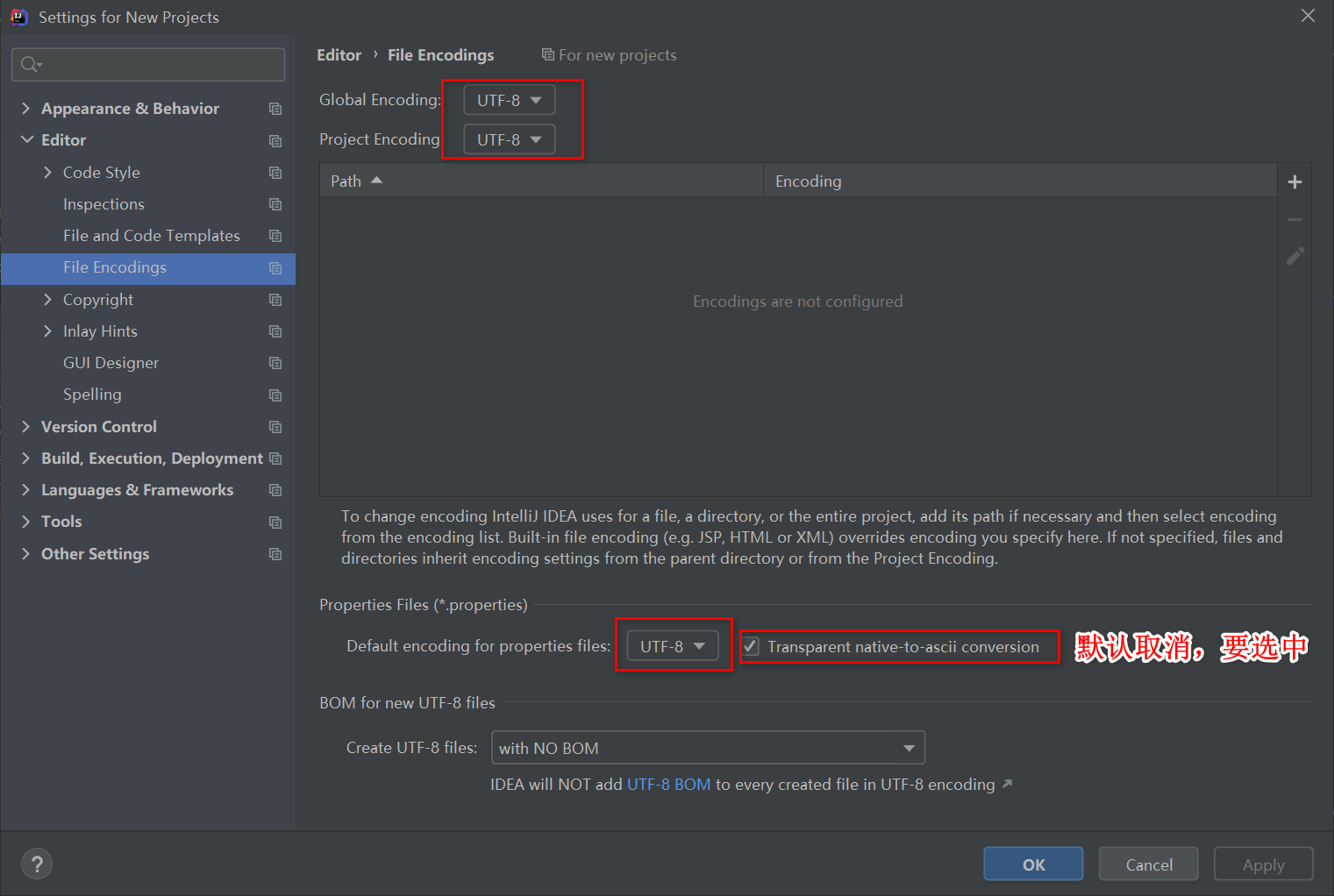Click the copy-settings icon next to Editor

[x=275, y=140]
